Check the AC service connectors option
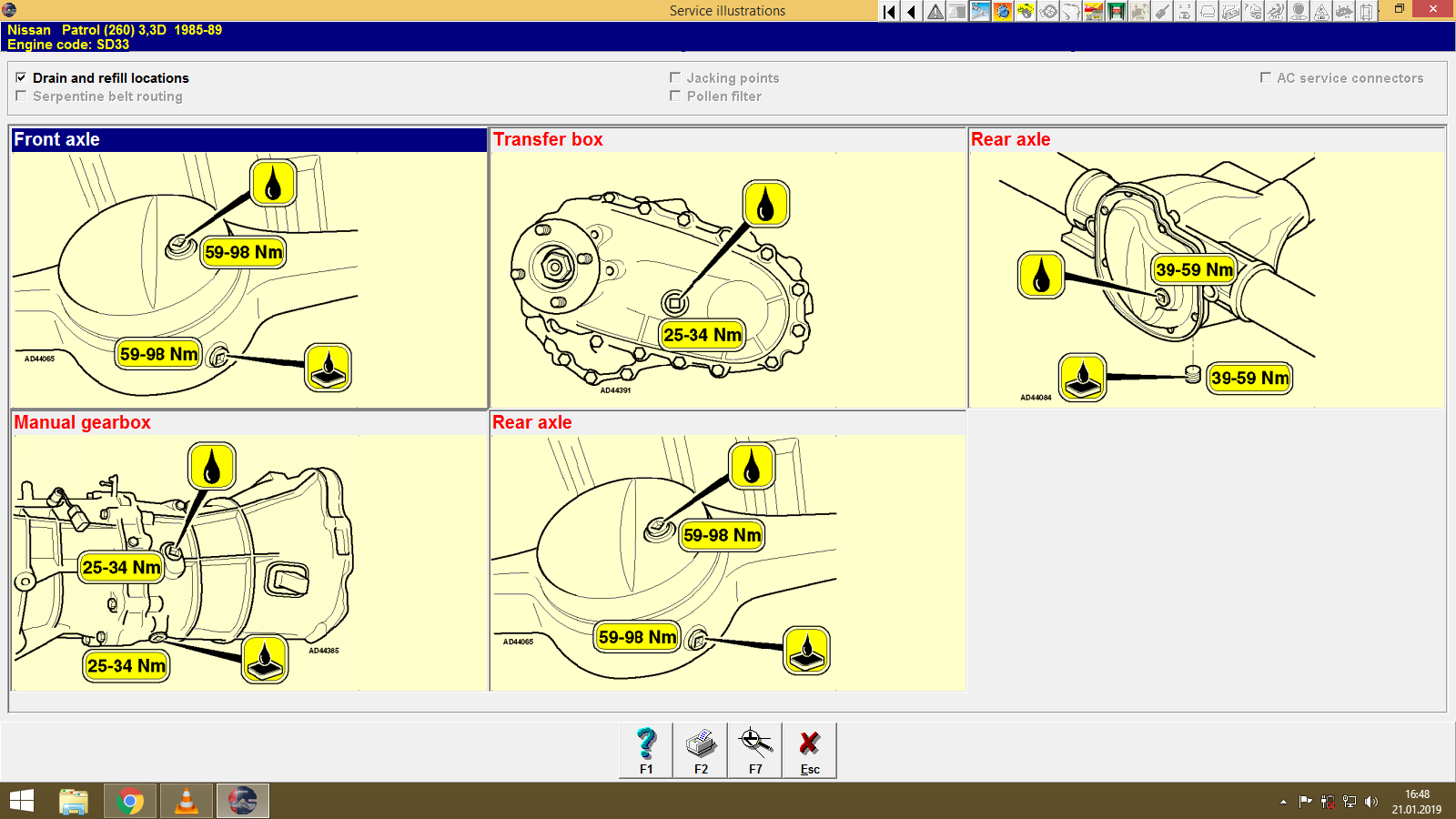The height and width of the screenshot is (819, 1456). [1265, 78]
